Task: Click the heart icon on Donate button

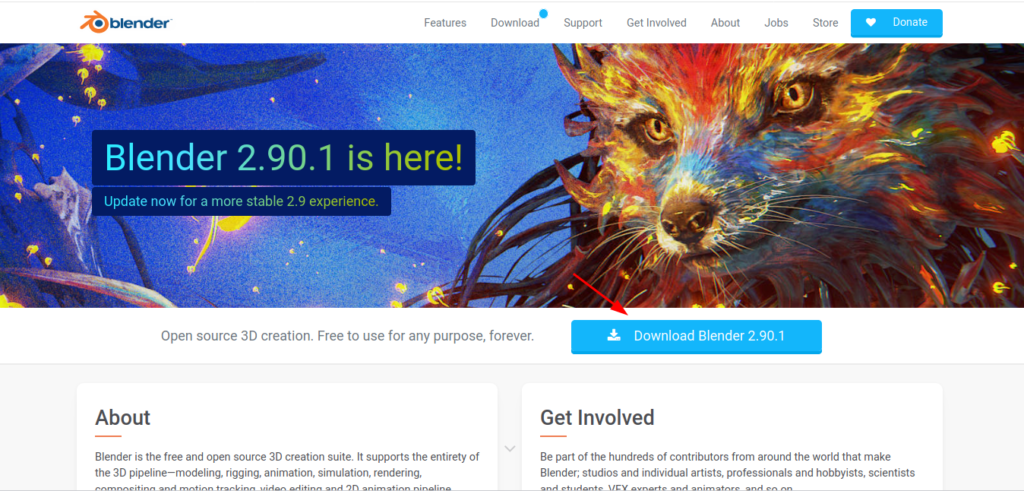Action: pyautogui.click(x=871, y=22)
